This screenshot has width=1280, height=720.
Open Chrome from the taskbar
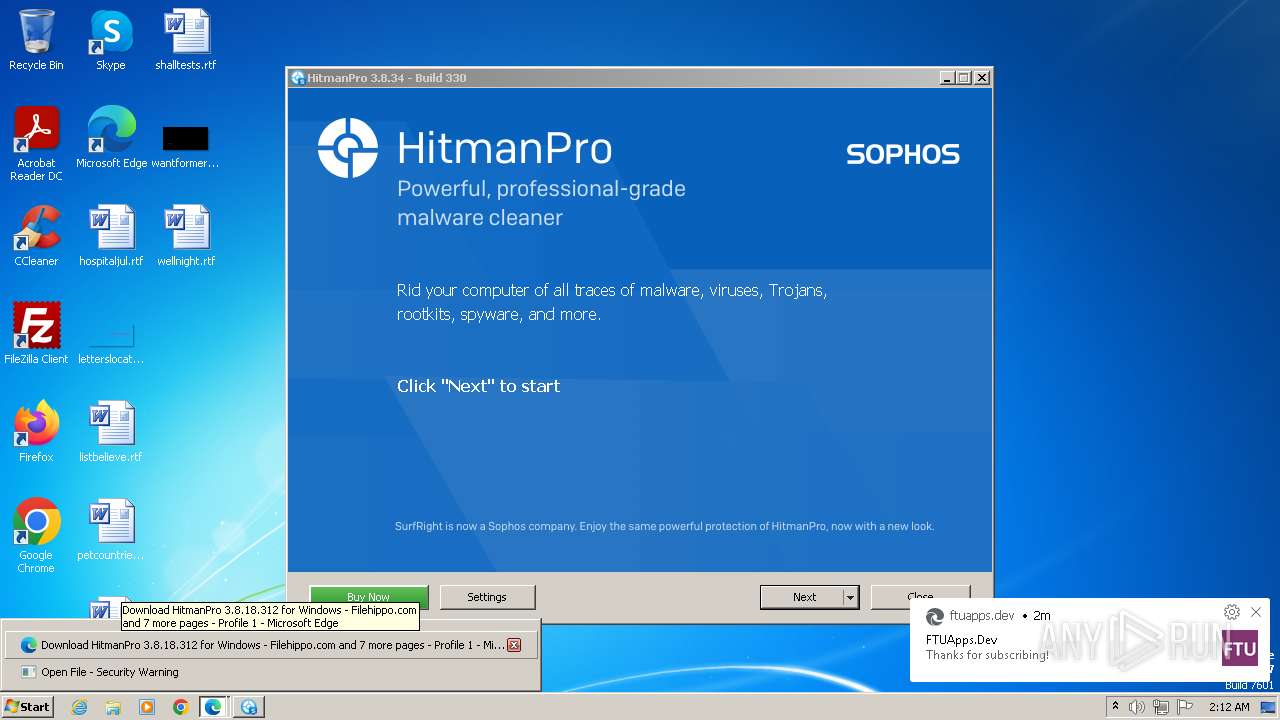(181, 707)
